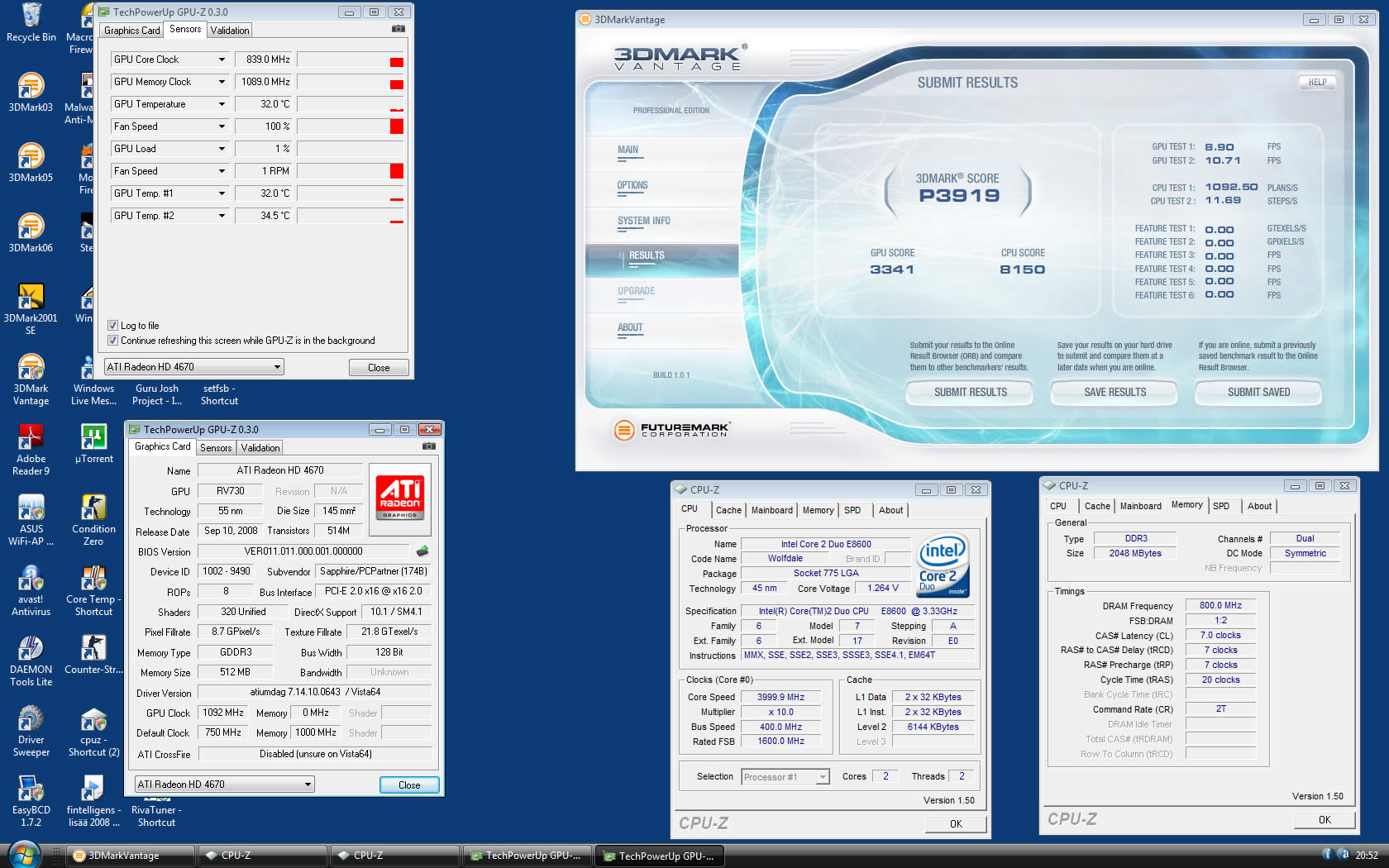
Task: Click the first Fan Speed percent sensor graph
Action: 351,126
